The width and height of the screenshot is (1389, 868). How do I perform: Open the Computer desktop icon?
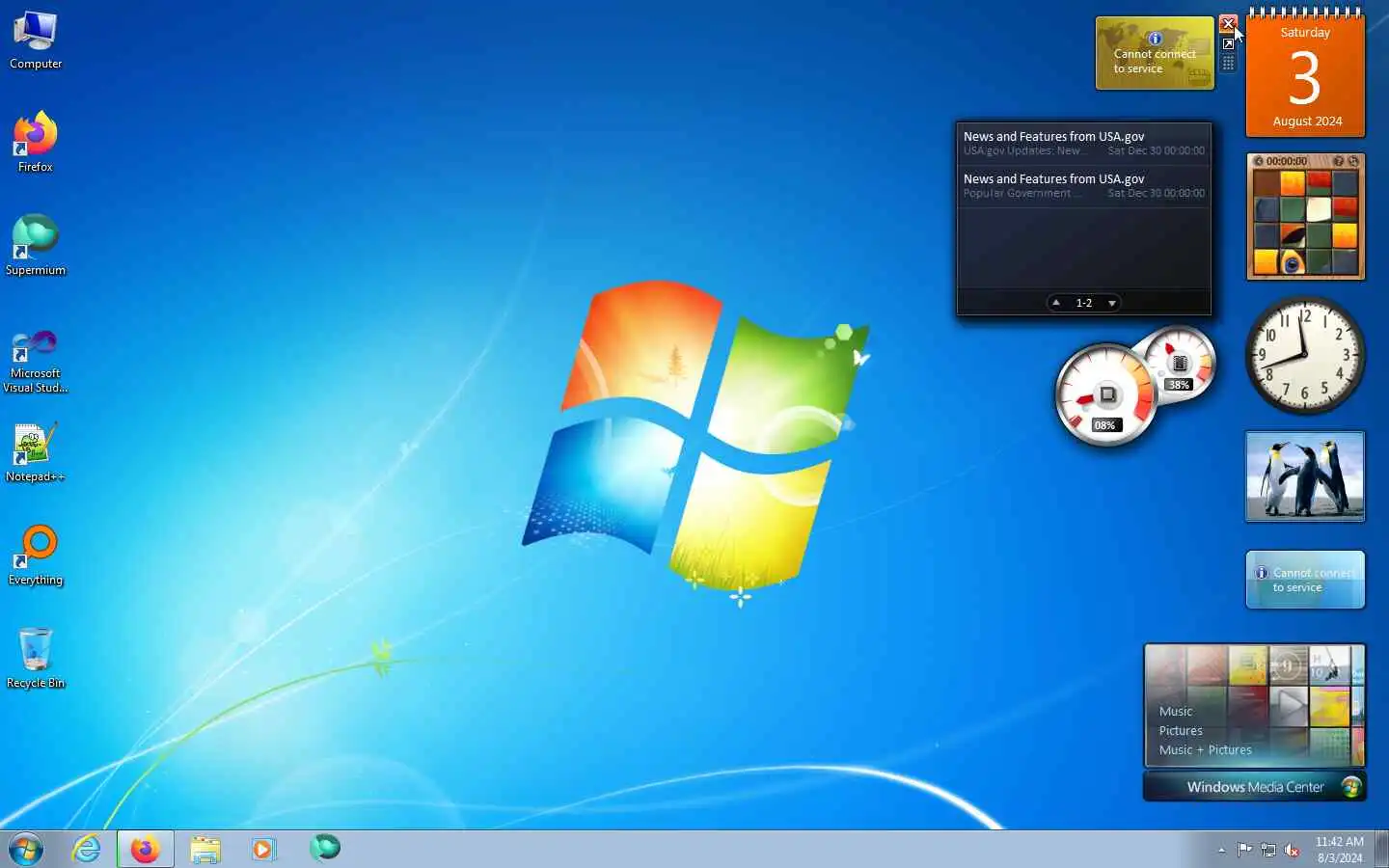point(36,41)
